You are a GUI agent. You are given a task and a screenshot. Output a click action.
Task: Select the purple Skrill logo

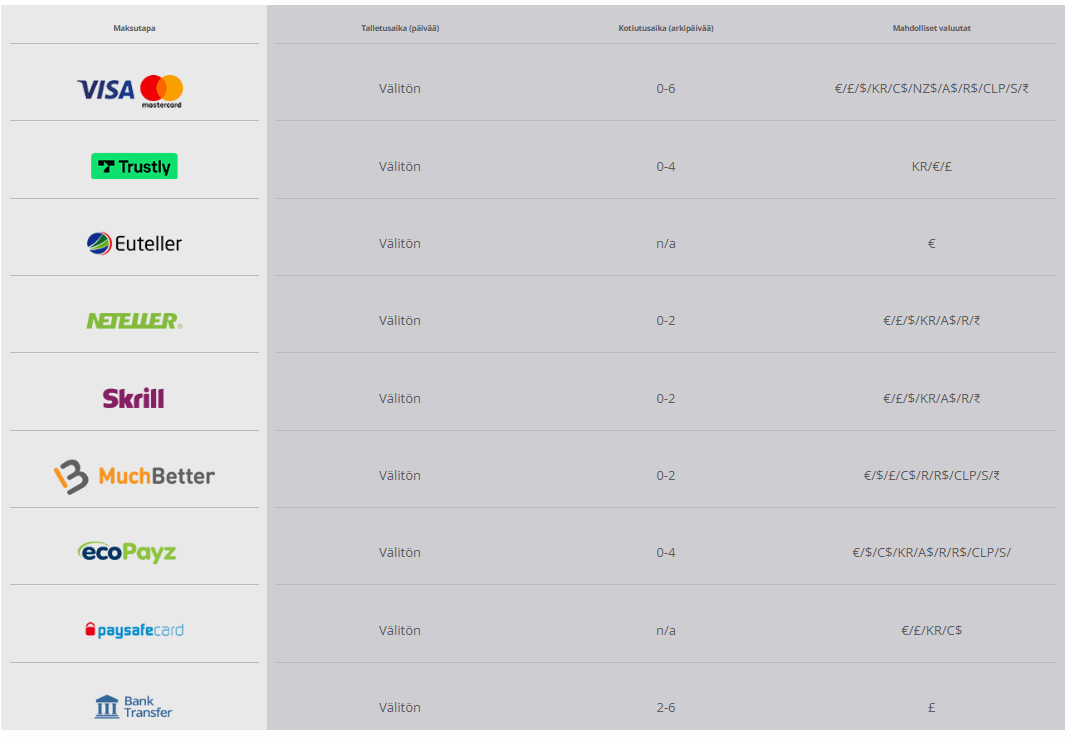(133, 398)
